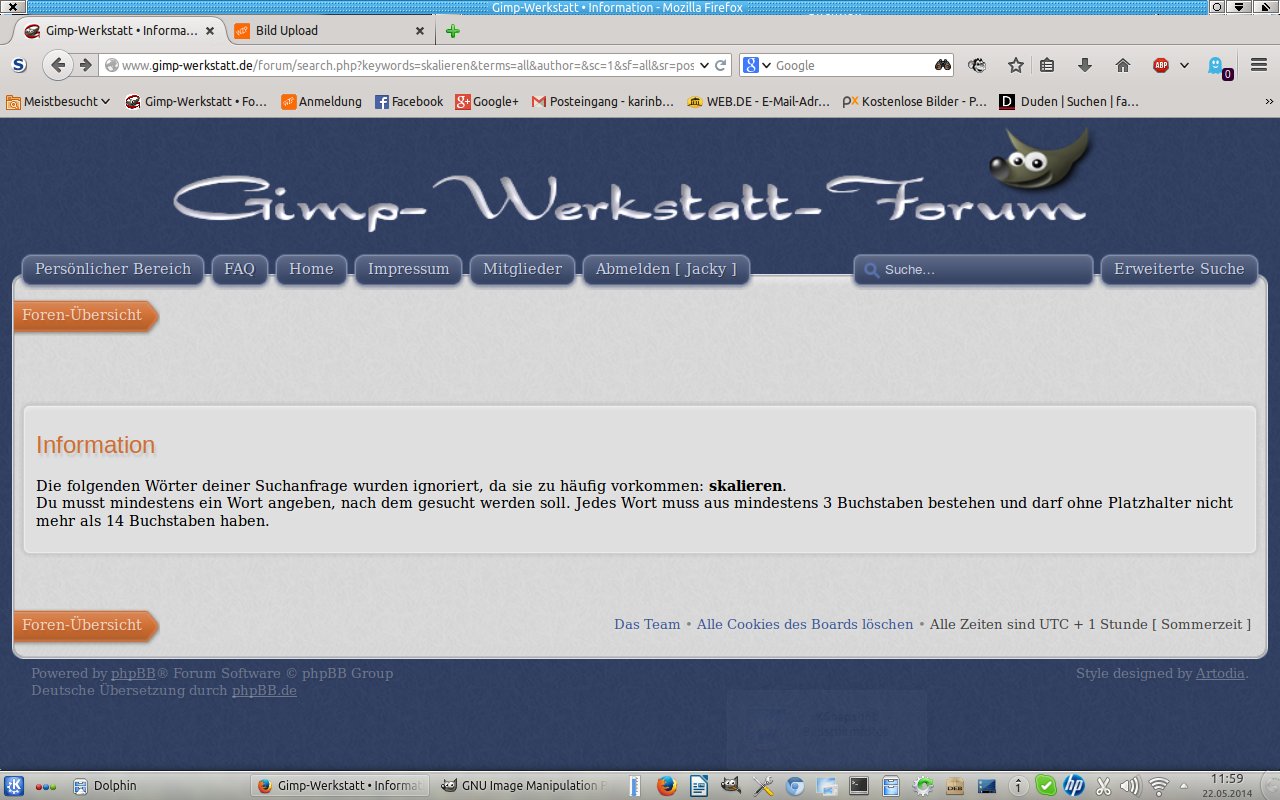Click the forum Suche input field
This screenshot has height=800, width=1280.
(973, 270)
